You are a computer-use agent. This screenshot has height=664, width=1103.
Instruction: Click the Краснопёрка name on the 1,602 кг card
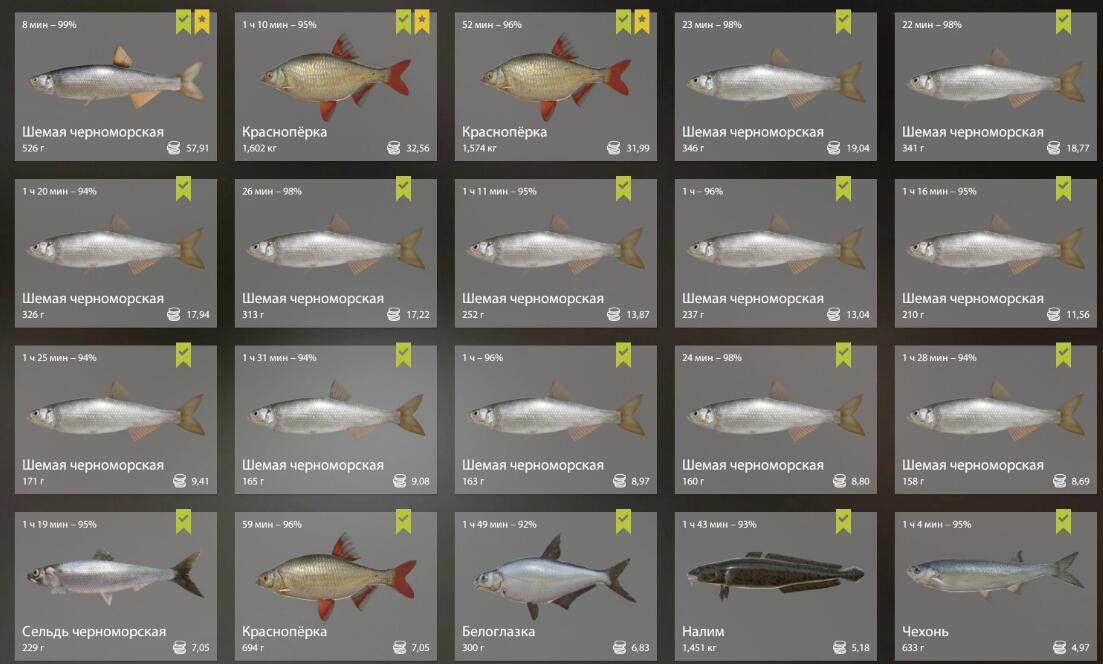tap(284, 132)
